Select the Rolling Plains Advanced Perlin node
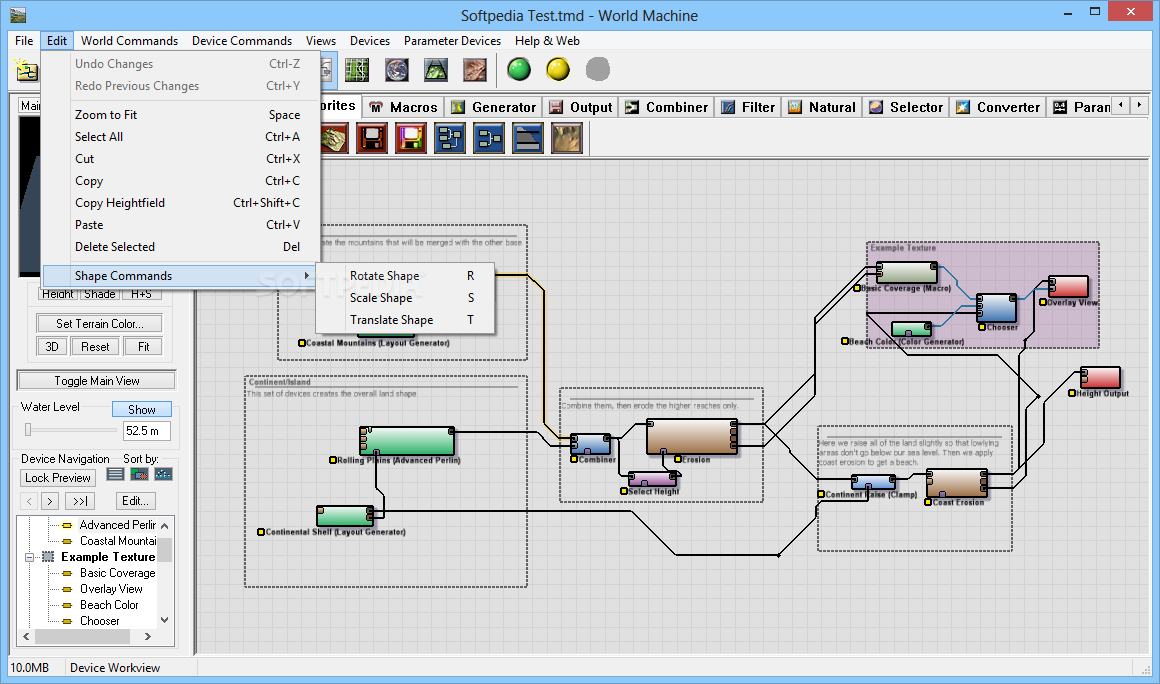The width and height of the screenshot is (1160, 684). pos(407,441)
